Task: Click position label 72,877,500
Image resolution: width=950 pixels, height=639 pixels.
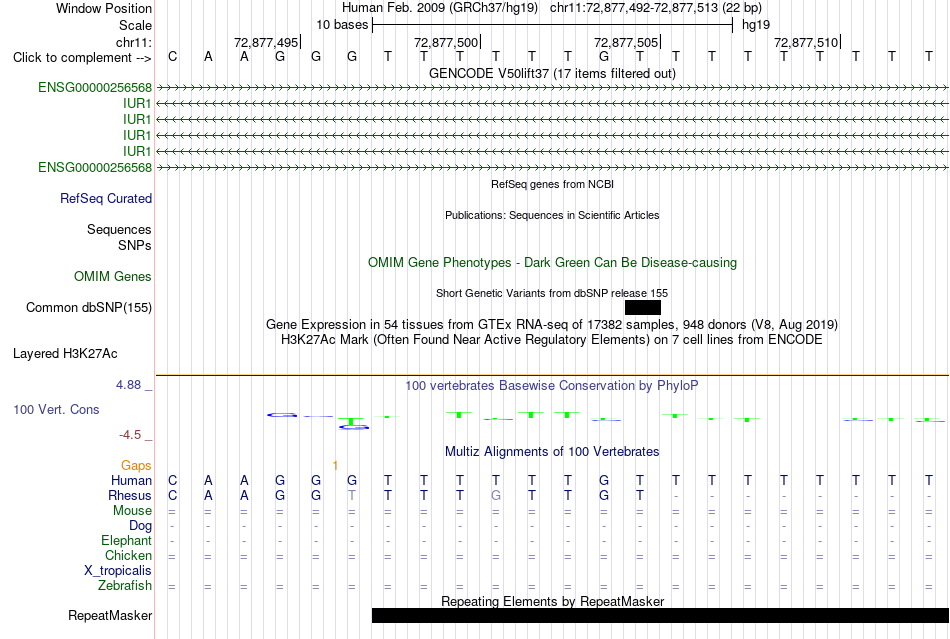Action: click(x=446, y=42)
